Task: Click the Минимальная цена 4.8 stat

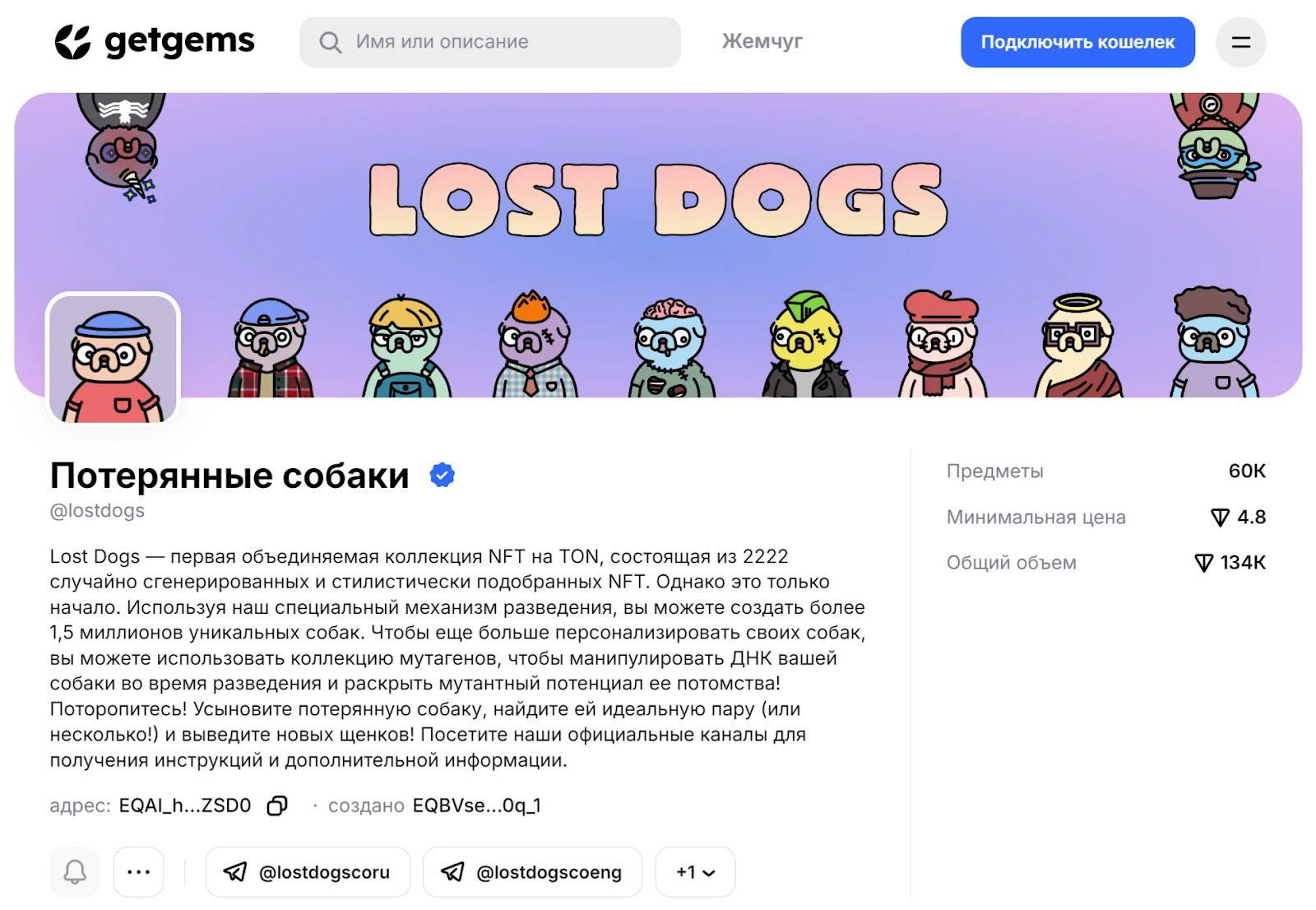Action: tap(1106, 518)
